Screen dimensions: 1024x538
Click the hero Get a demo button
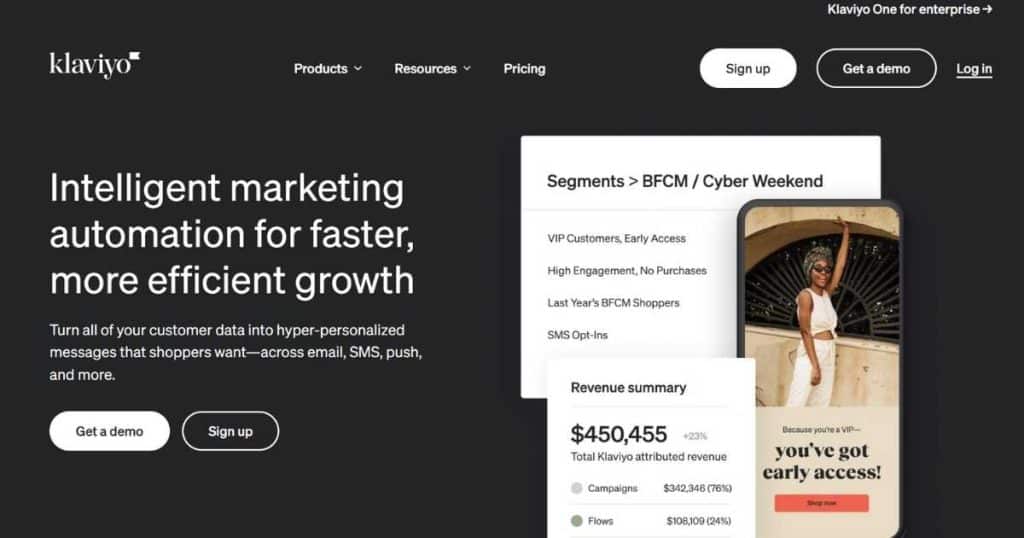click(109, 431)
